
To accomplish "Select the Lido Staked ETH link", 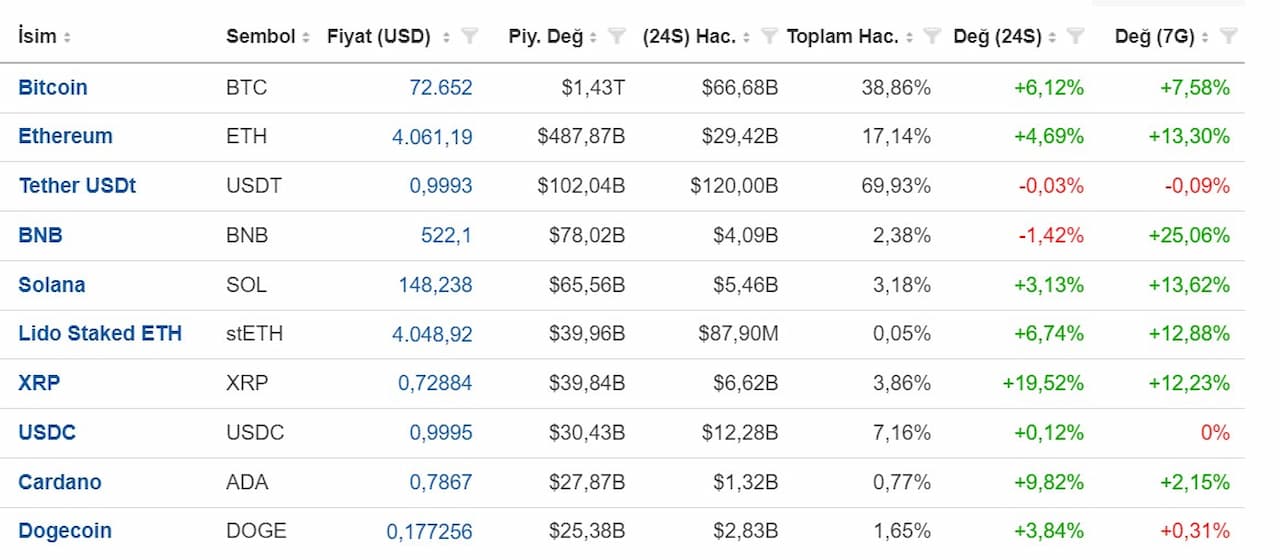I will pos(100,333).
